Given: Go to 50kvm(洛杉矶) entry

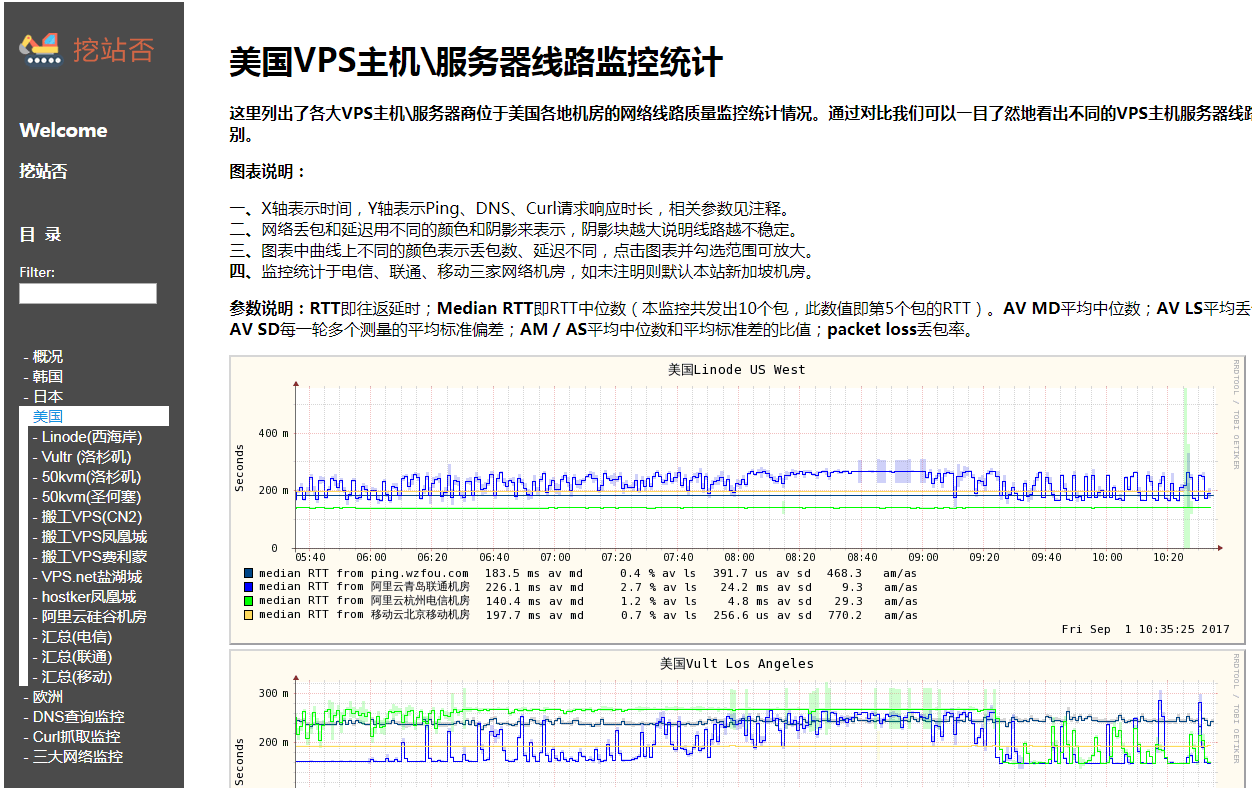Looking at the screenshot, I should tap(91, 477).
